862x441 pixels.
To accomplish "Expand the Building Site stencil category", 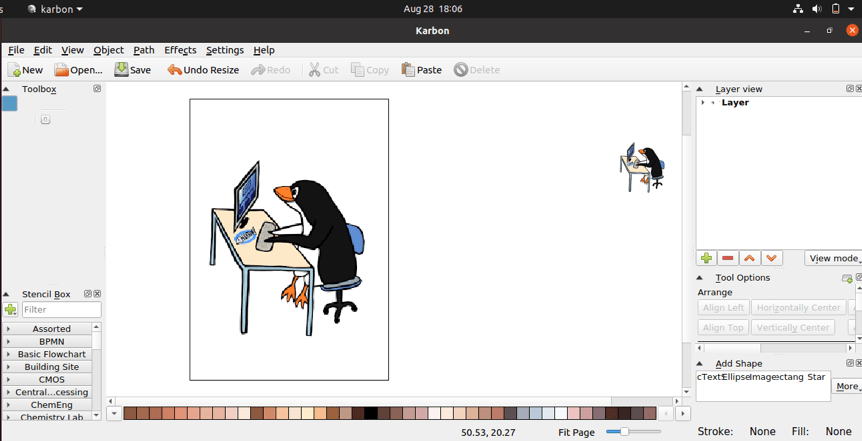I will pyautogui.click(x=8, y=367).
